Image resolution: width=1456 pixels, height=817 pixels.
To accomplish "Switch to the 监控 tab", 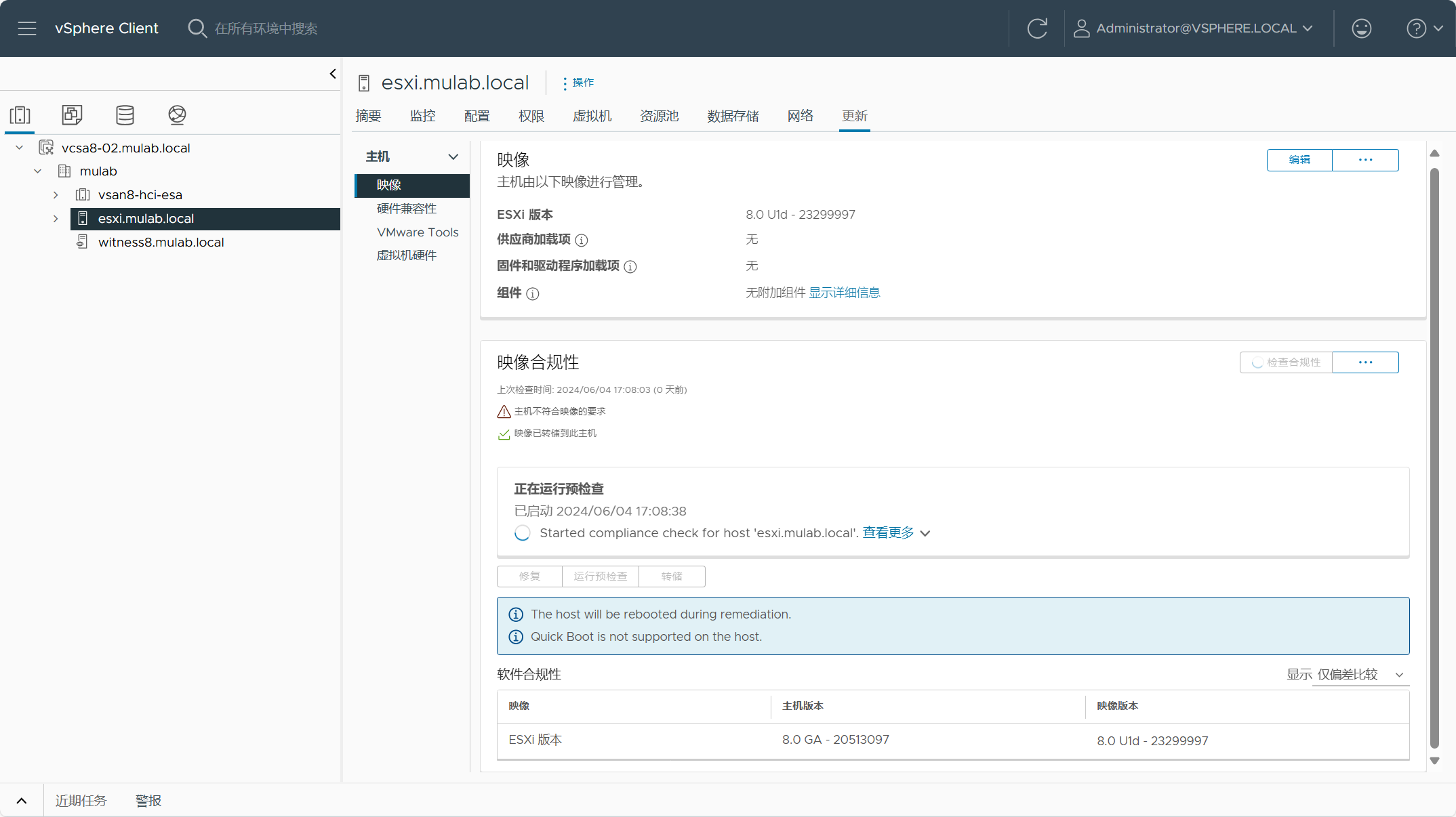I will pyautogui.click(x=422, y=116).
